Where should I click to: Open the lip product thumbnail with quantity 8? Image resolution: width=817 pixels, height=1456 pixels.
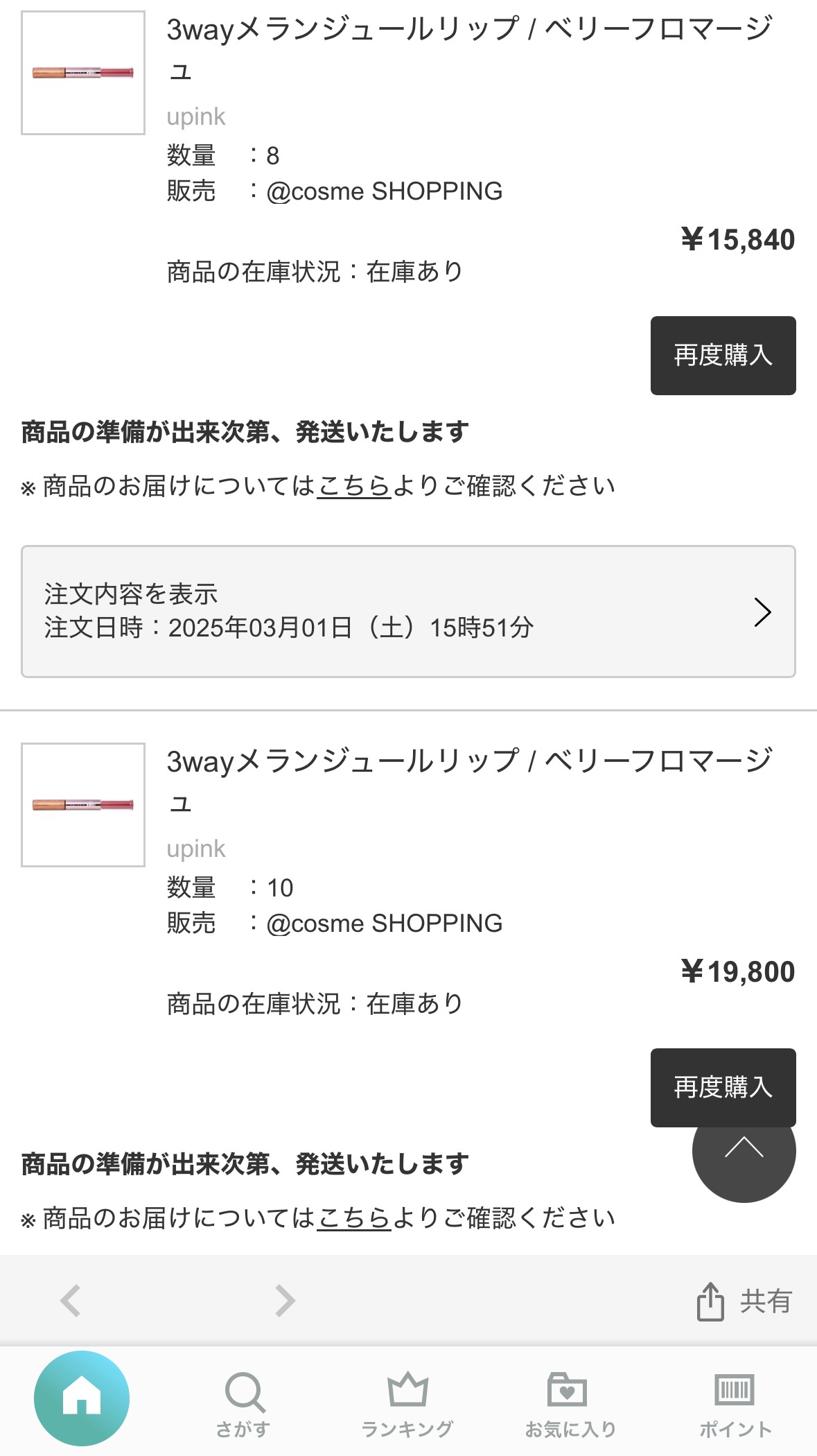pos(83,73)
